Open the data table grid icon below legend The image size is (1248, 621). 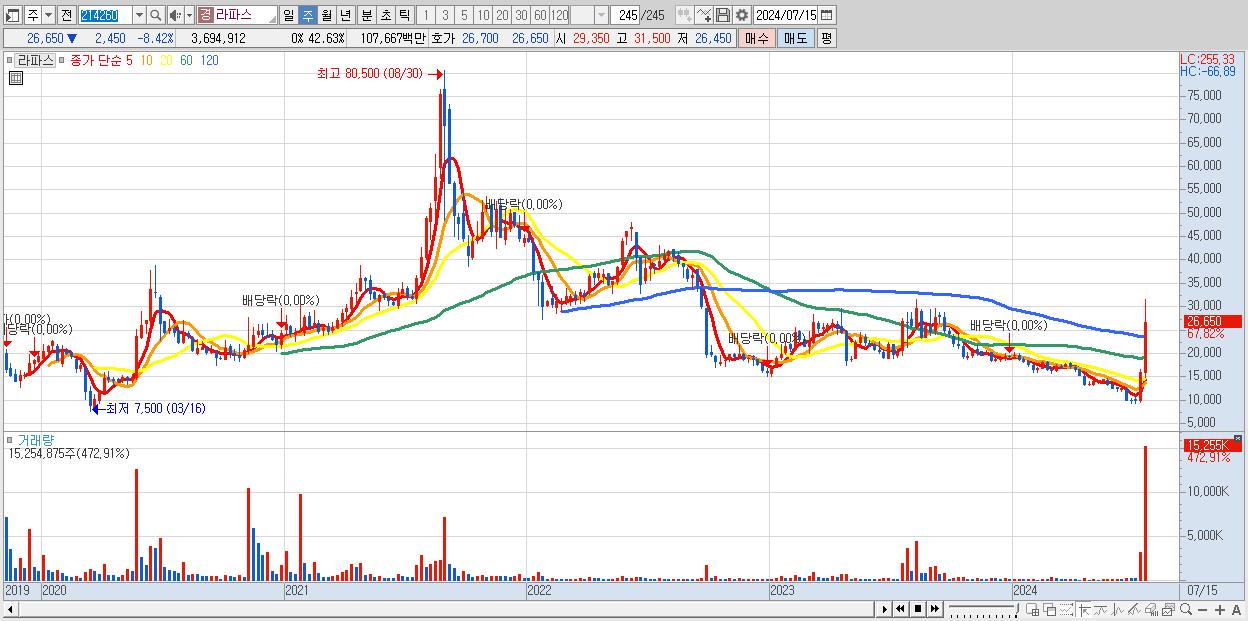point(15,78)
